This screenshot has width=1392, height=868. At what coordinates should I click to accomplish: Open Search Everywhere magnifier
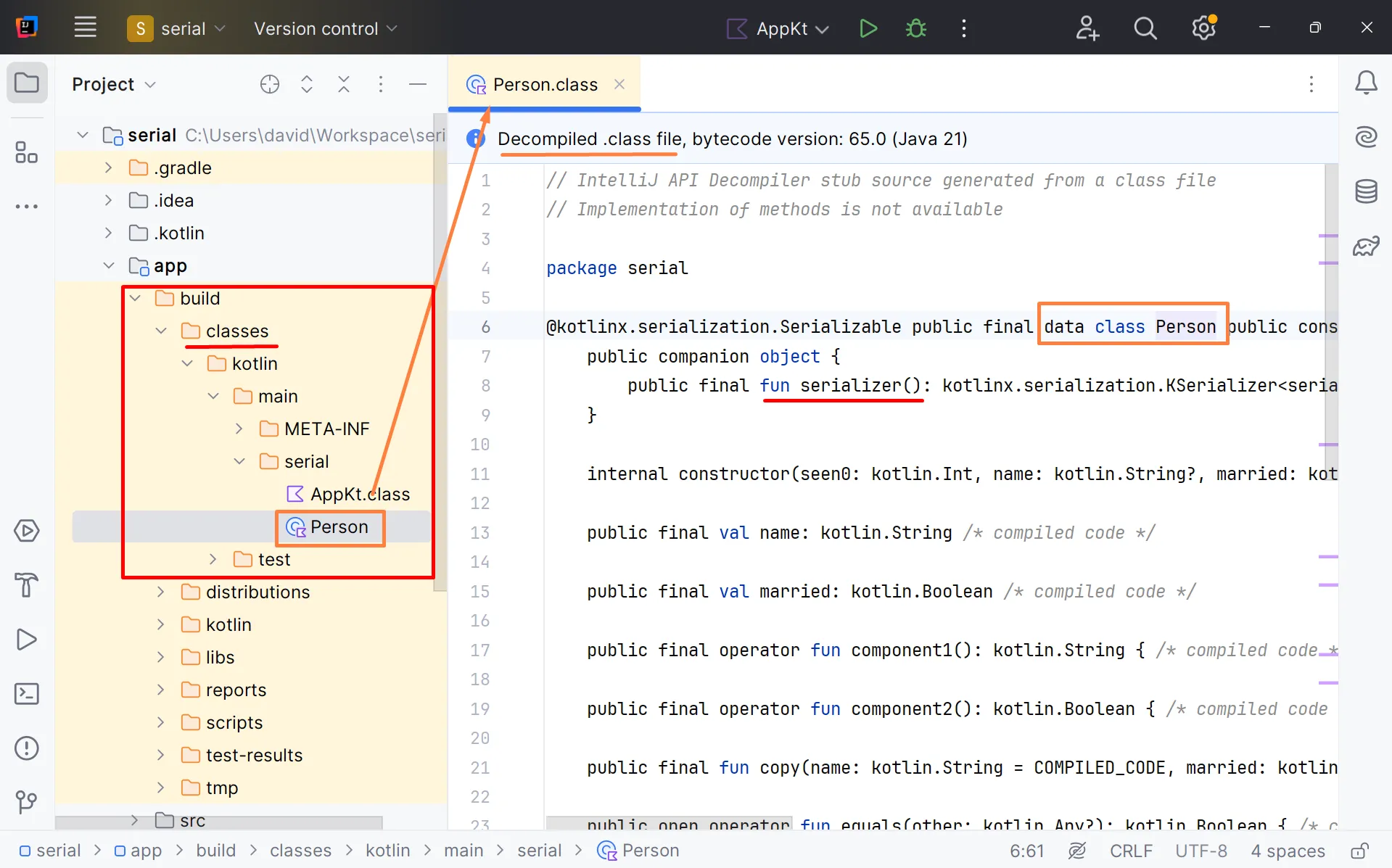click(1145, 28)
